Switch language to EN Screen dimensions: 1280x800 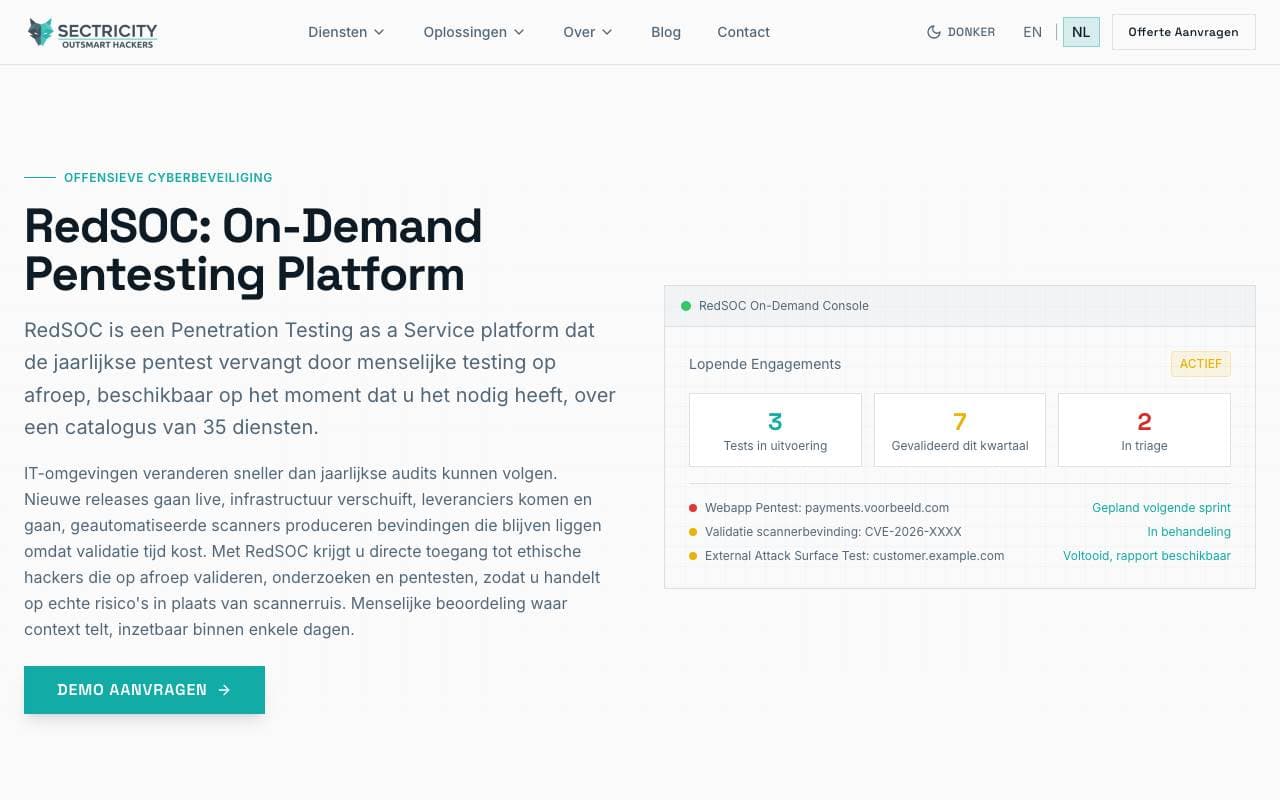tap(1033, 32)
